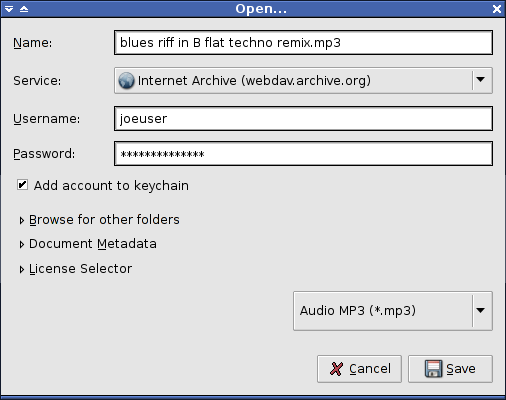Click the Open... title bar
Screen dimensions: 506x400
[x=253, y=9]
